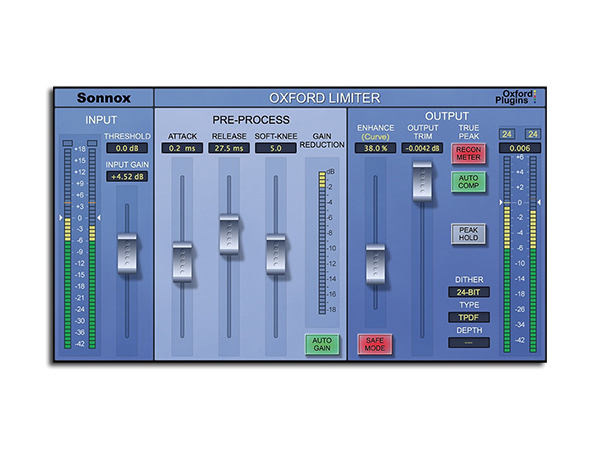Click the Output Trim fader handle
The image size is (600, 450).
[x=422, y=181]
